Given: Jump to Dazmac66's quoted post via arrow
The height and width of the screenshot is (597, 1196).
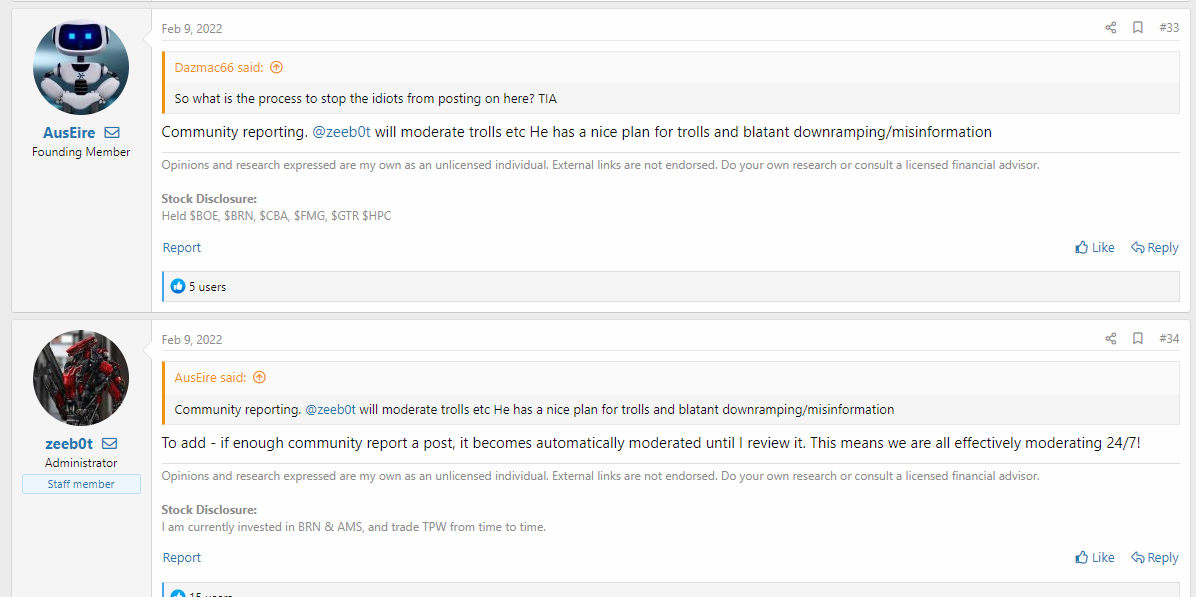Looking at the screenshot, I should (276, 67).
